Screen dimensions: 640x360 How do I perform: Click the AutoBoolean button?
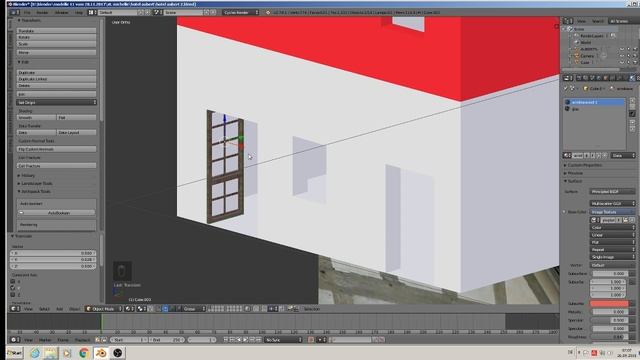click(56, 213)
